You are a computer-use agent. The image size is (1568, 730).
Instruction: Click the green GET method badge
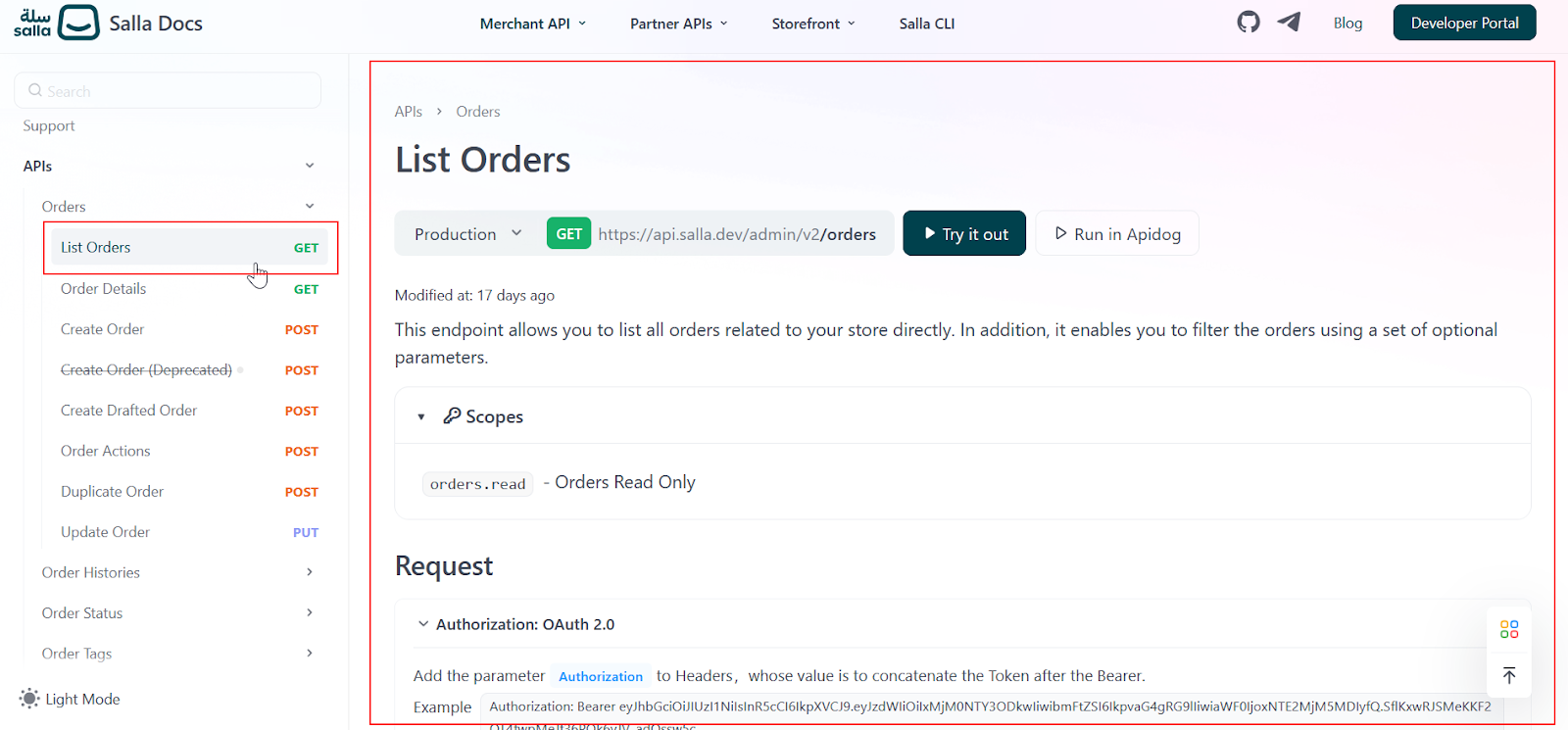[x=568, y=233]
